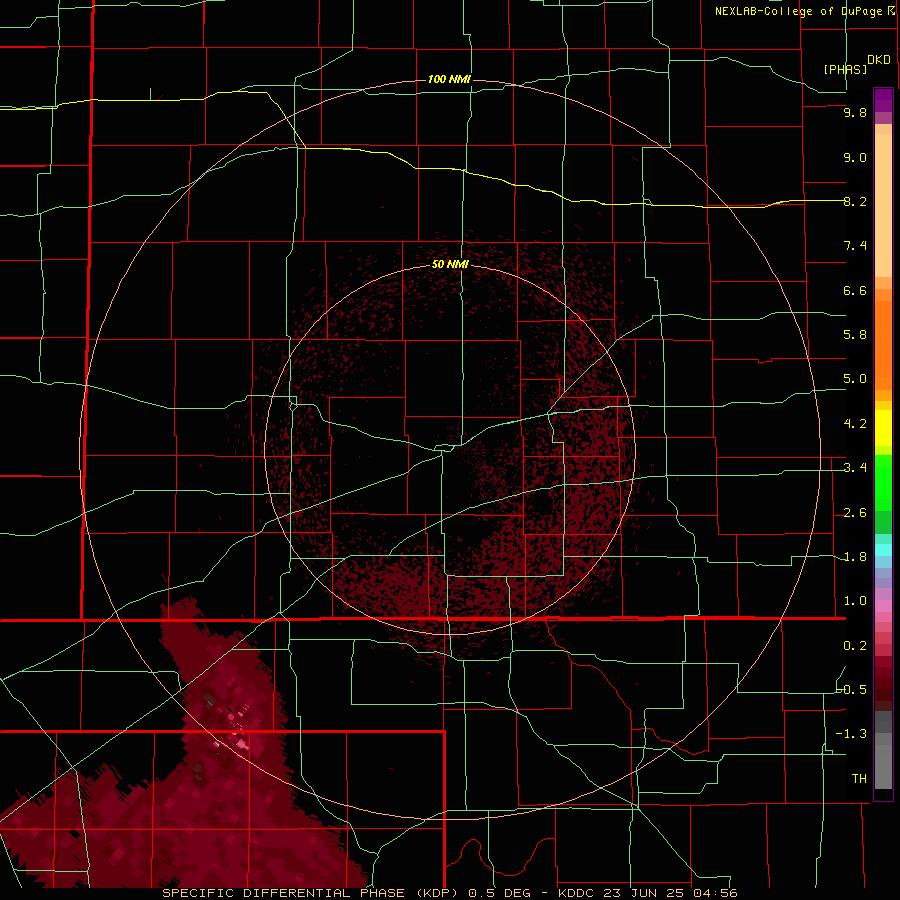900x900 pixels.
Task: Click the 1.0 scale value
Action: tap(855, 601)
